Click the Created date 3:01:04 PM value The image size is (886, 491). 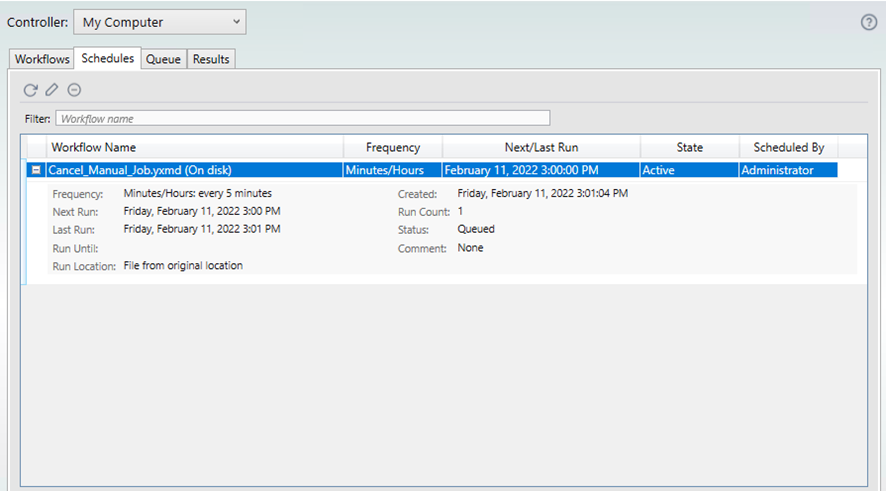coord(542,193)
